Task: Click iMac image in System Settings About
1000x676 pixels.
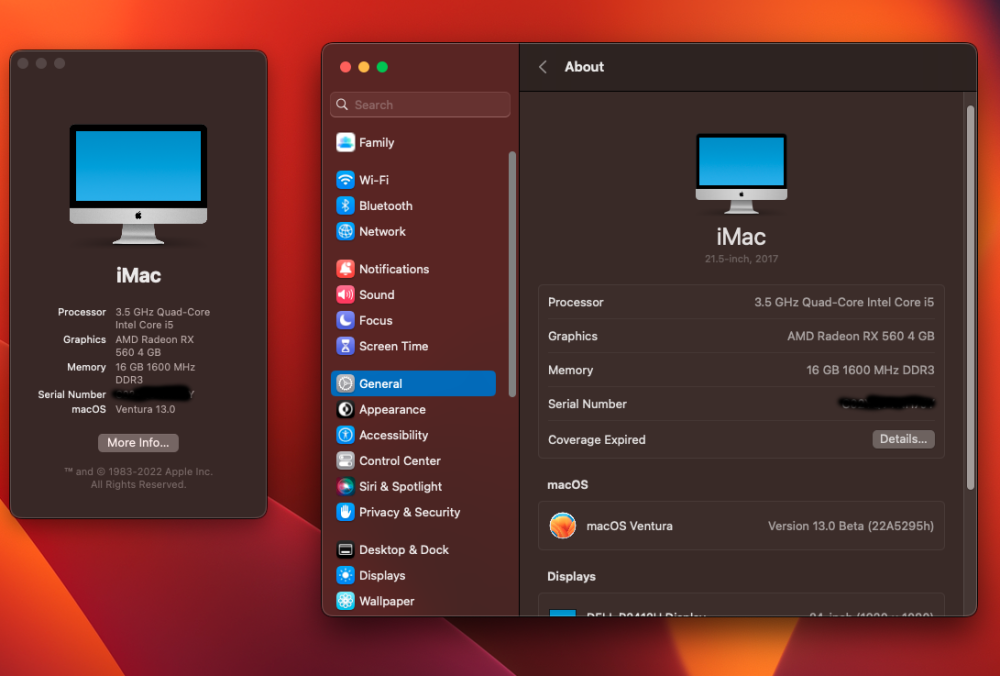Action: [x=741, y=173]
